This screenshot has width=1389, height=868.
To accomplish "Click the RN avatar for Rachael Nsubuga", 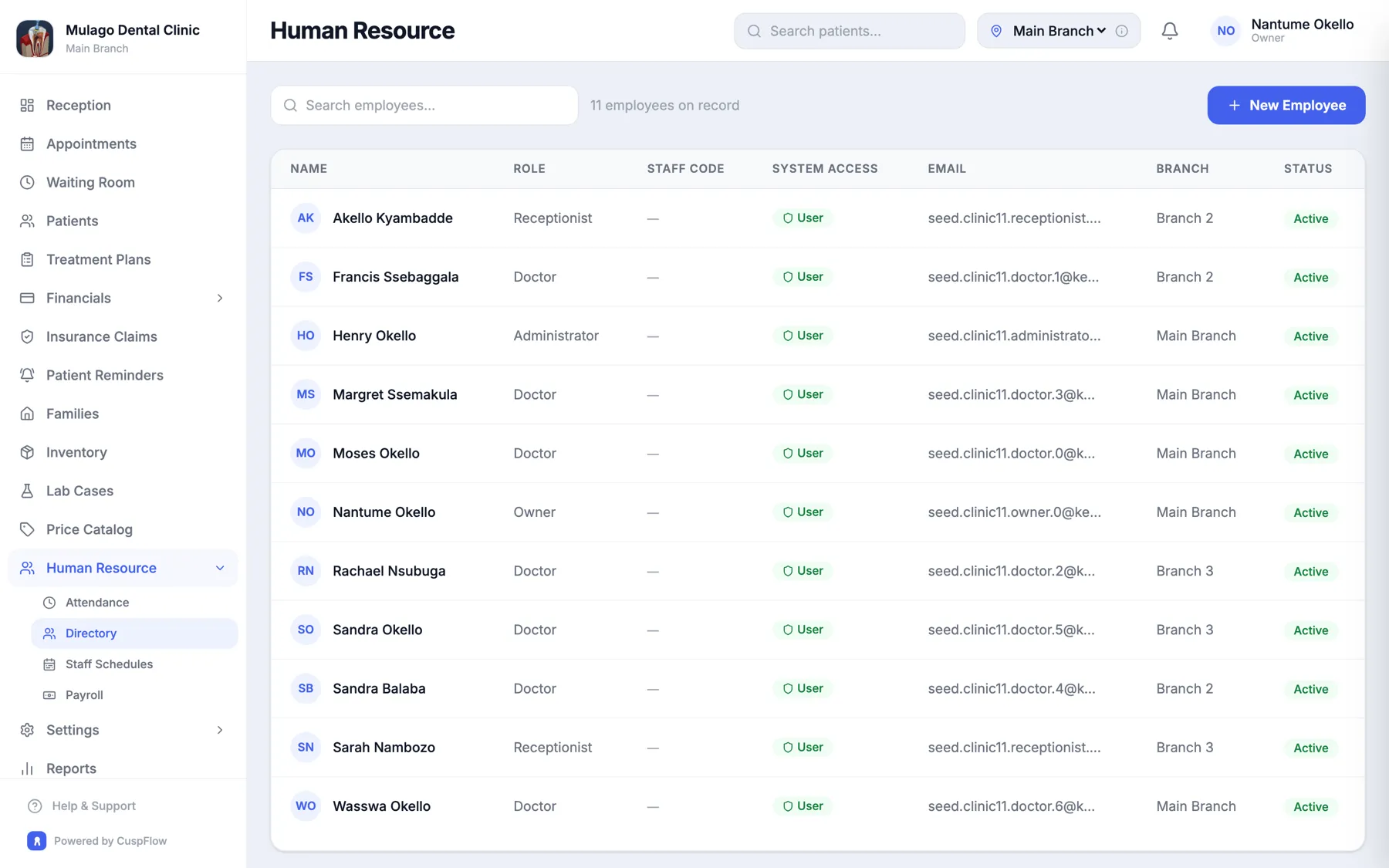I will click(306, 571).
